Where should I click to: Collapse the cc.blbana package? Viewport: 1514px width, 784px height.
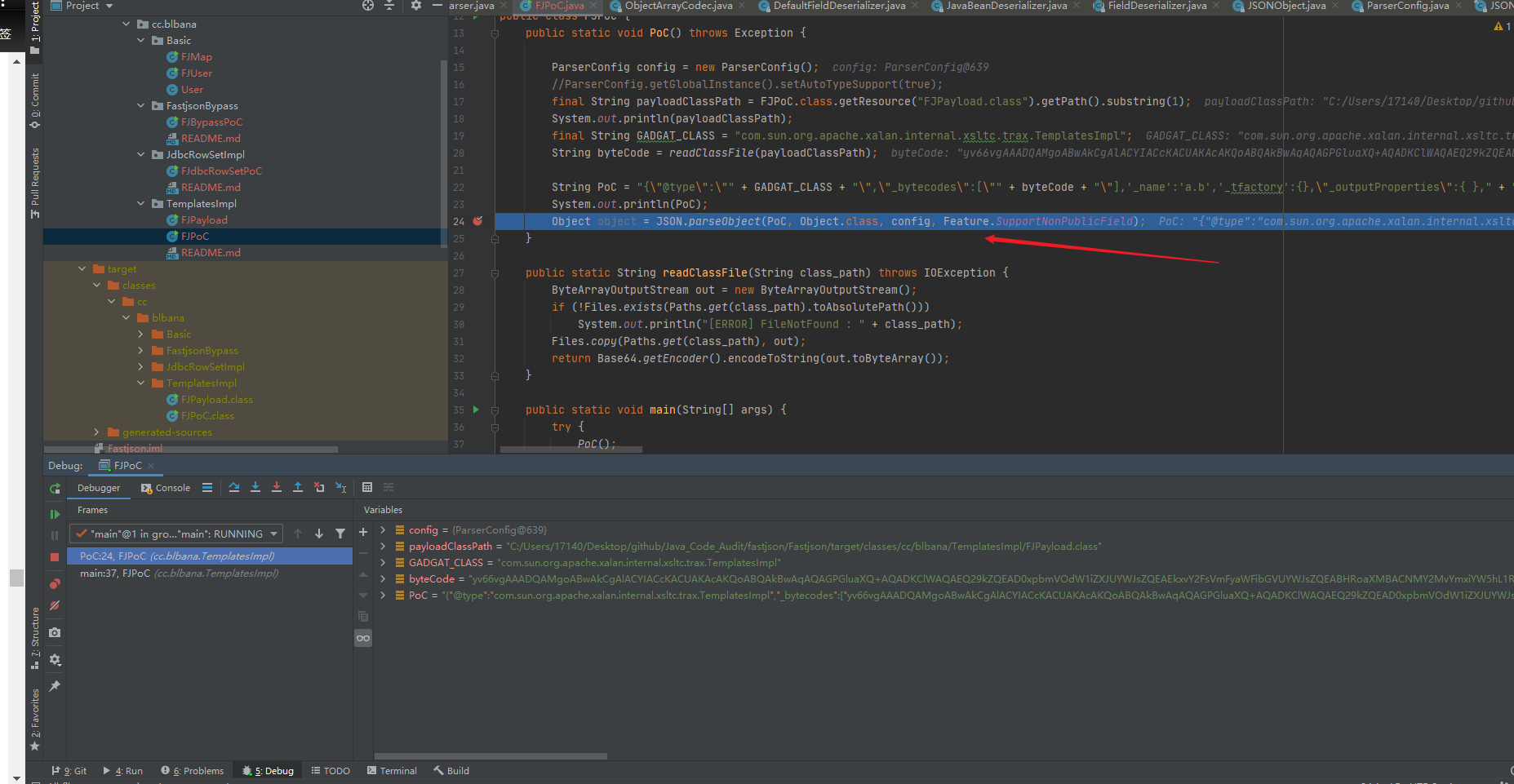click(127, 24)
